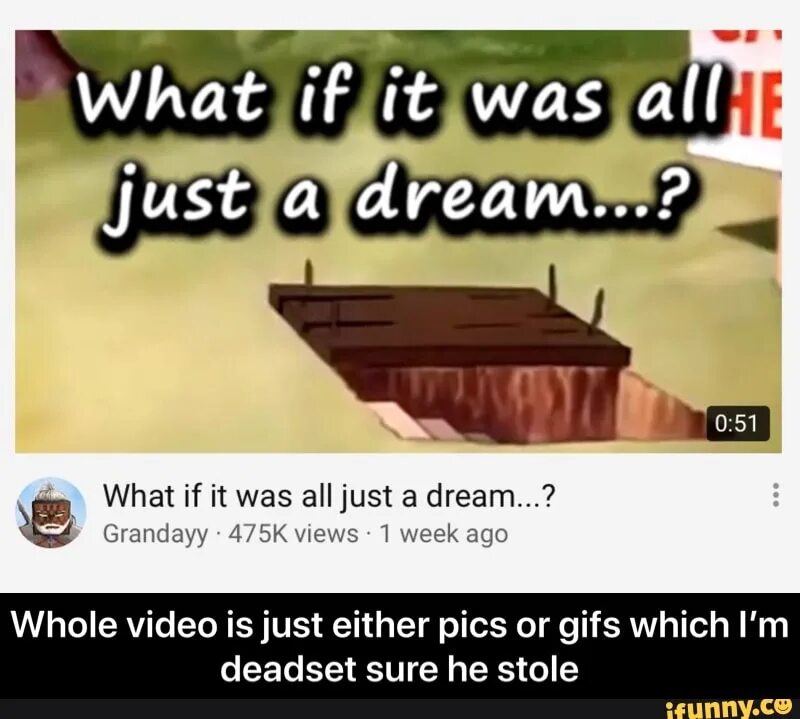Open the video title 'What if it was all just a dream...?'
The width and height of the screenshot is (800, 719).
(329, 495)
